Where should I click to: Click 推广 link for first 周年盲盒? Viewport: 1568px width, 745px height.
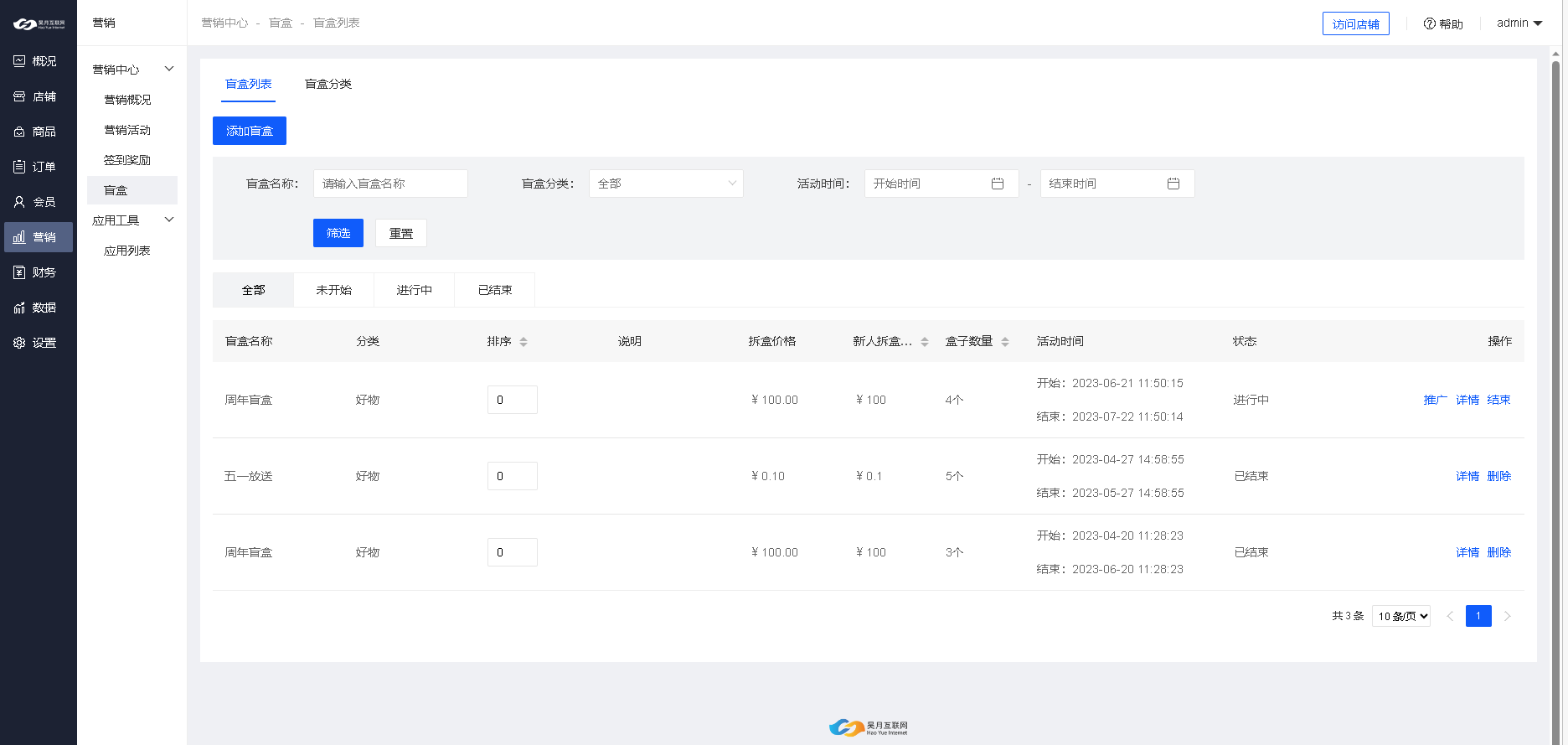(x=1435, y=400)
